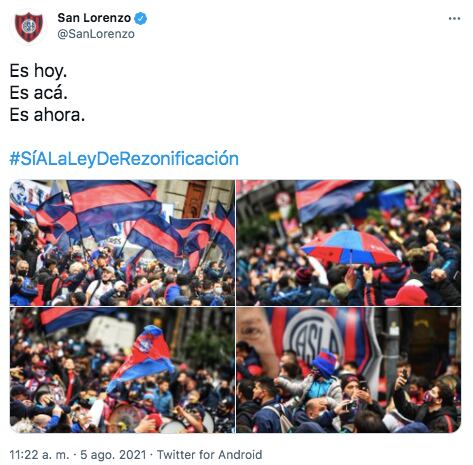This screenshot has width=473, height=465.
Task: Click the 'Es hoy.' tweet text line
Action: tap(38, 71)
